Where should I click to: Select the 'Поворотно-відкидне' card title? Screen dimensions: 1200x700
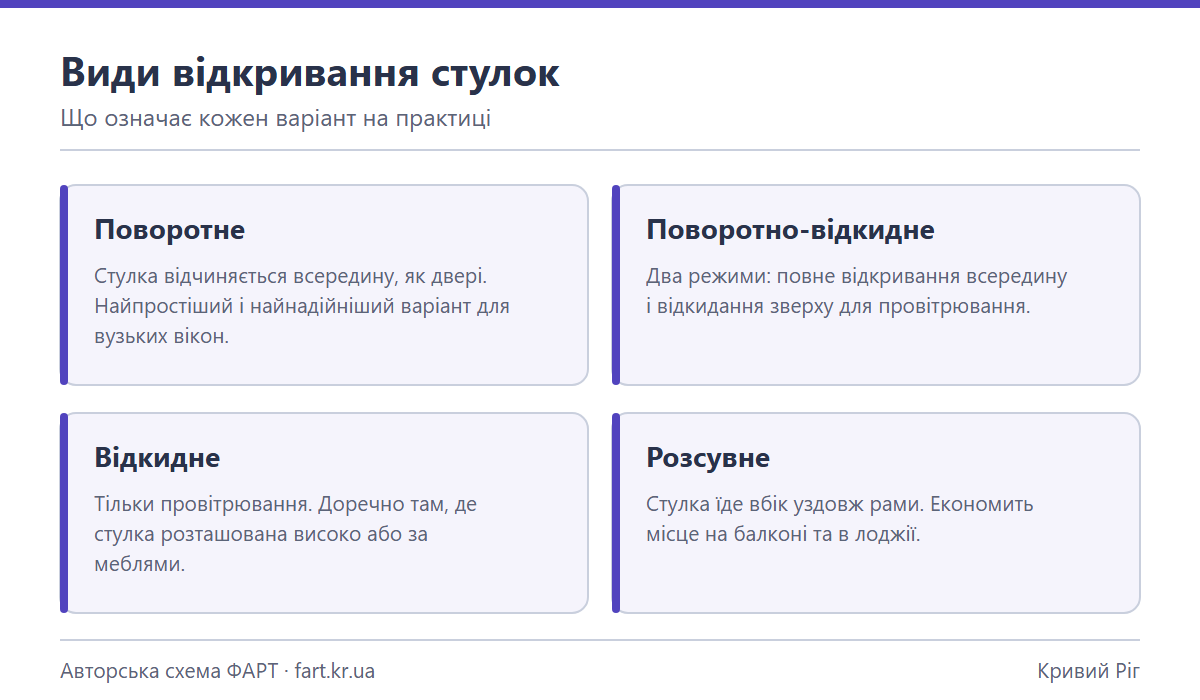click(x=790, y=230)
